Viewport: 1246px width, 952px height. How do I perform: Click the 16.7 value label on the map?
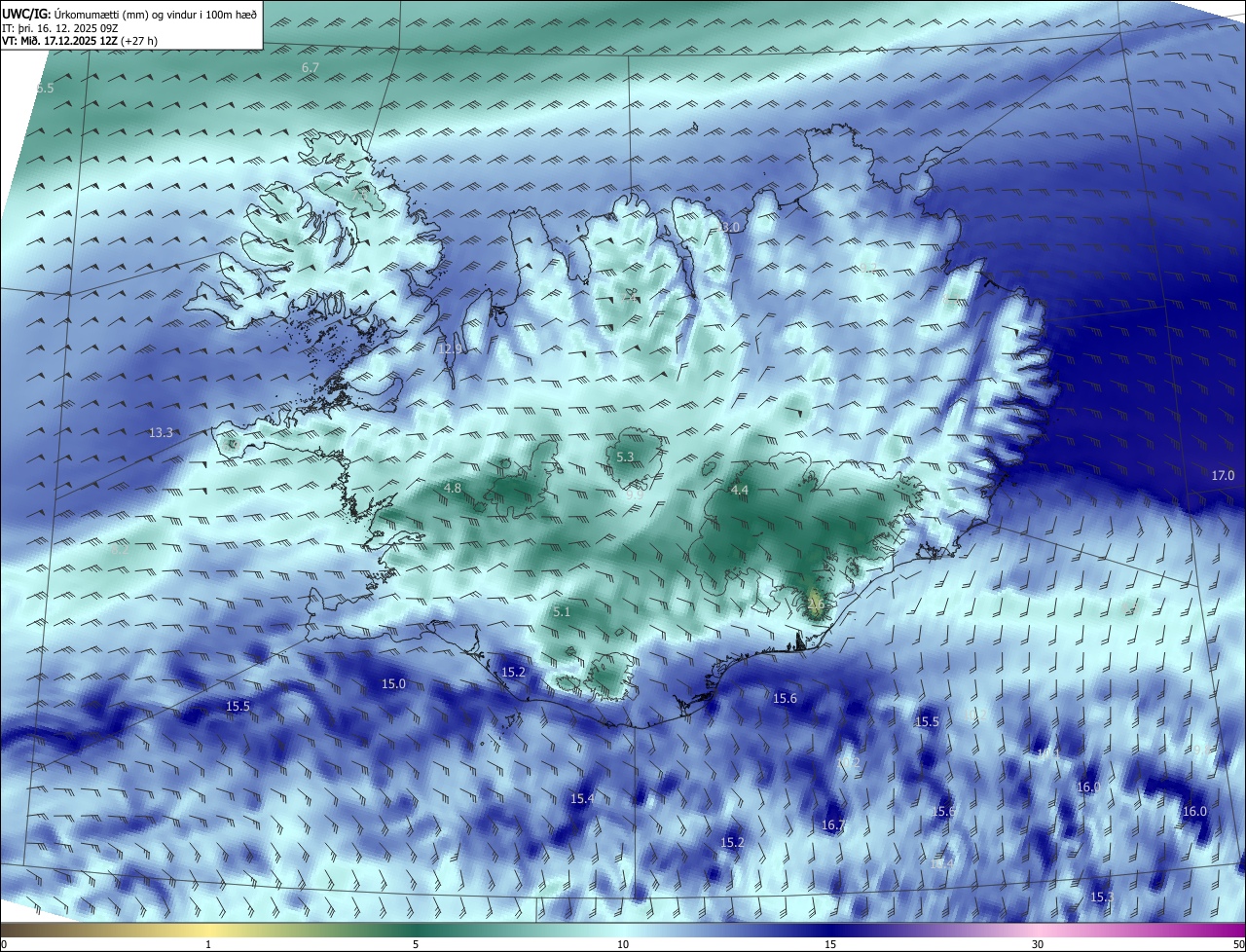(834, 824)
